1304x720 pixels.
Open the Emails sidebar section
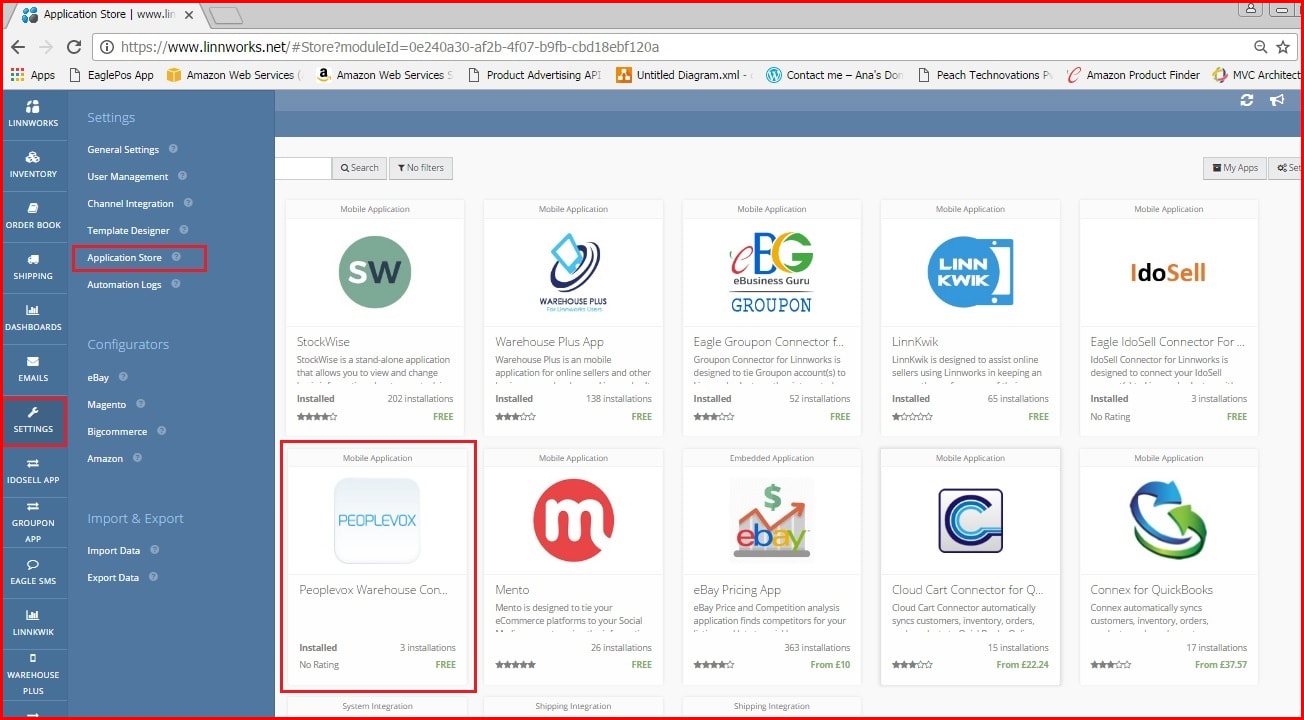33,369
